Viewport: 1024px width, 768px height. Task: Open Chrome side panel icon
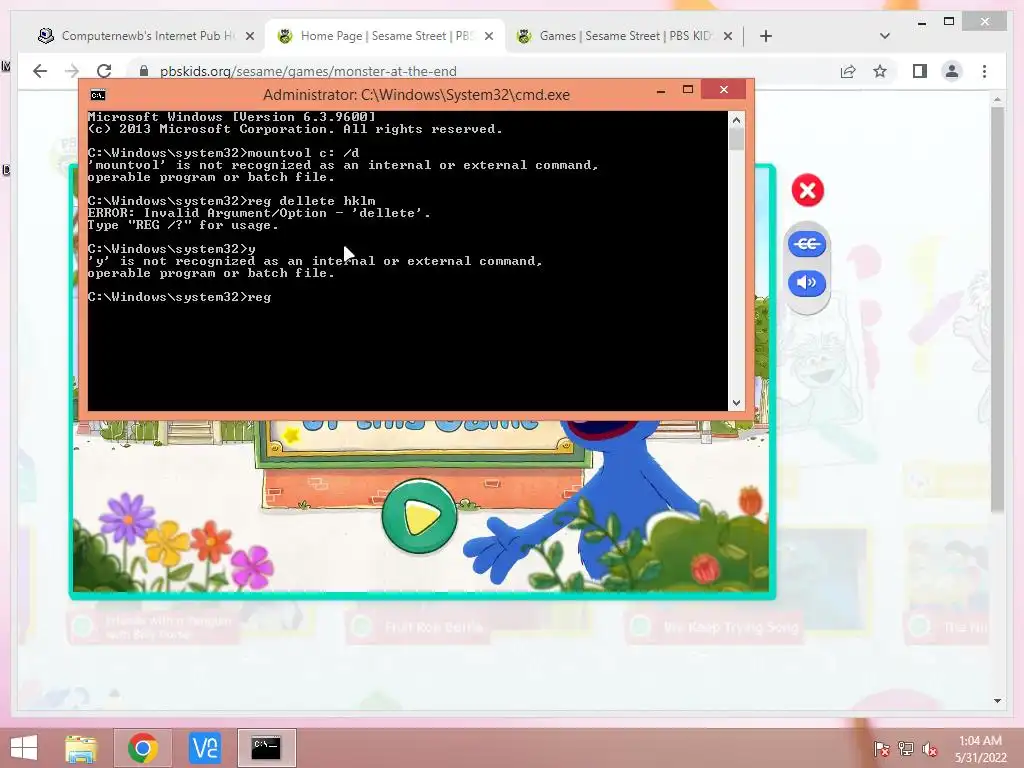coord(920,71)
